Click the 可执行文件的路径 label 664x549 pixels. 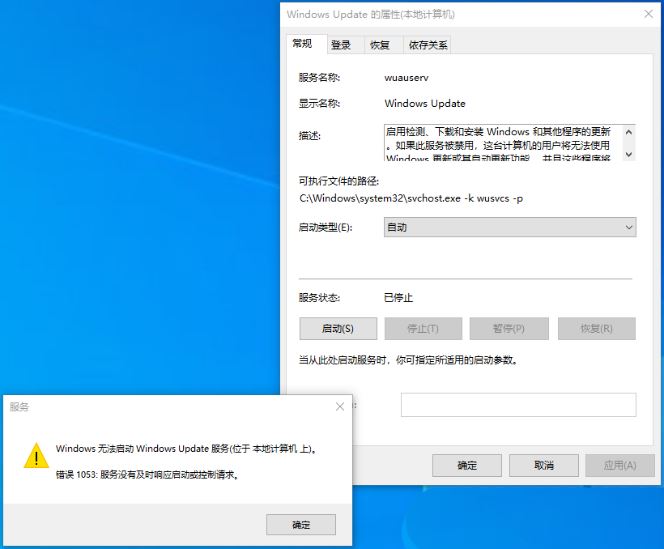(339, 181)
